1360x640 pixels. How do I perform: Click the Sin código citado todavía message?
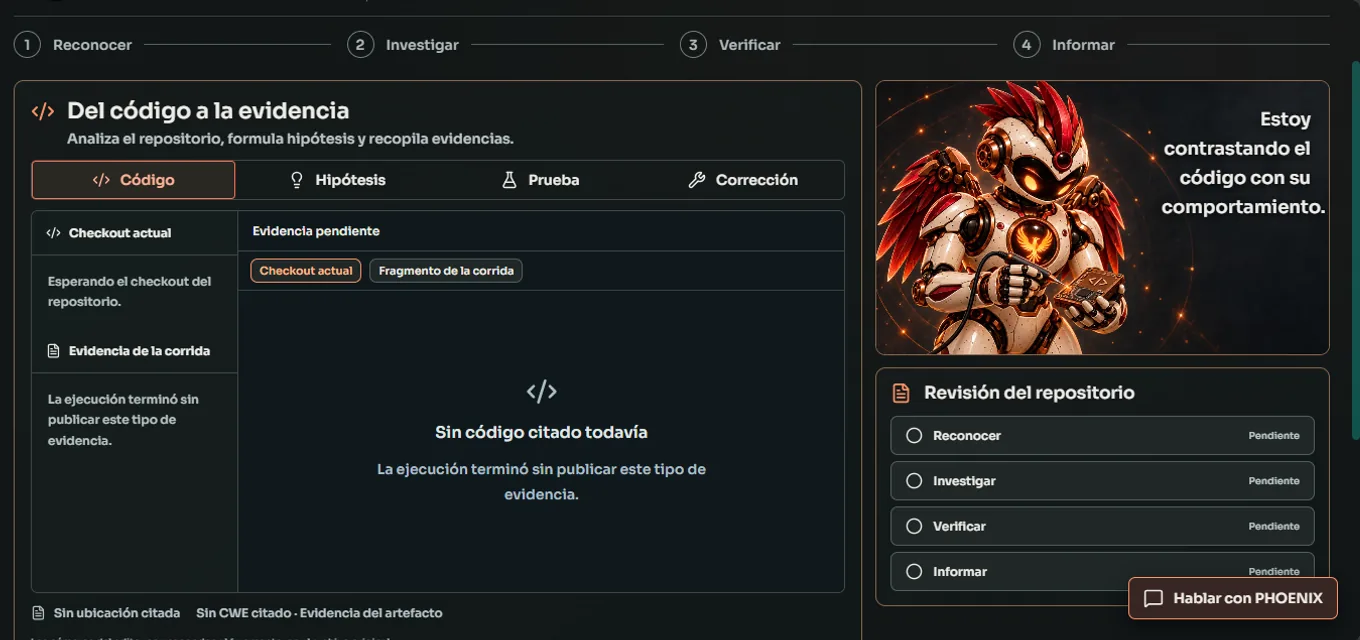pos(541,433)
